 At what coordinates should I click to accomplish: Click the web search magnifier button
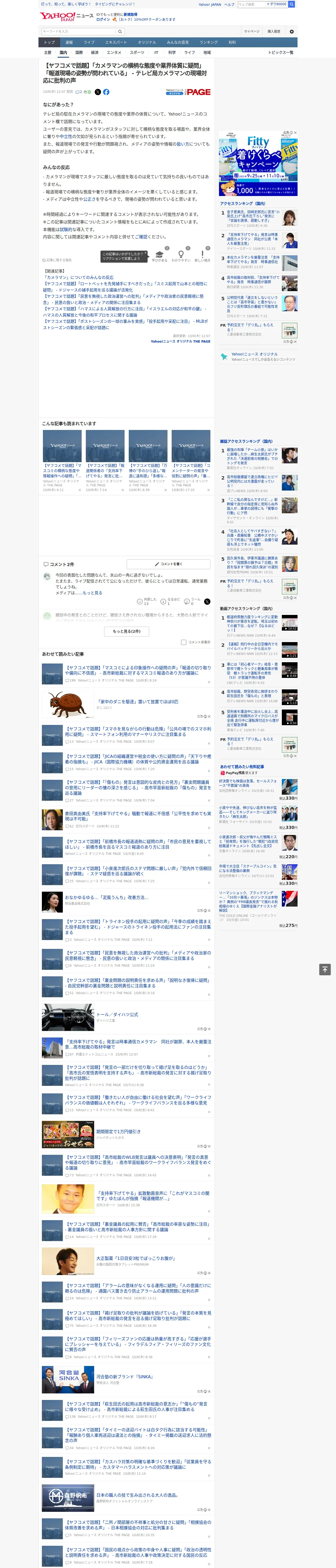[292, 4]
